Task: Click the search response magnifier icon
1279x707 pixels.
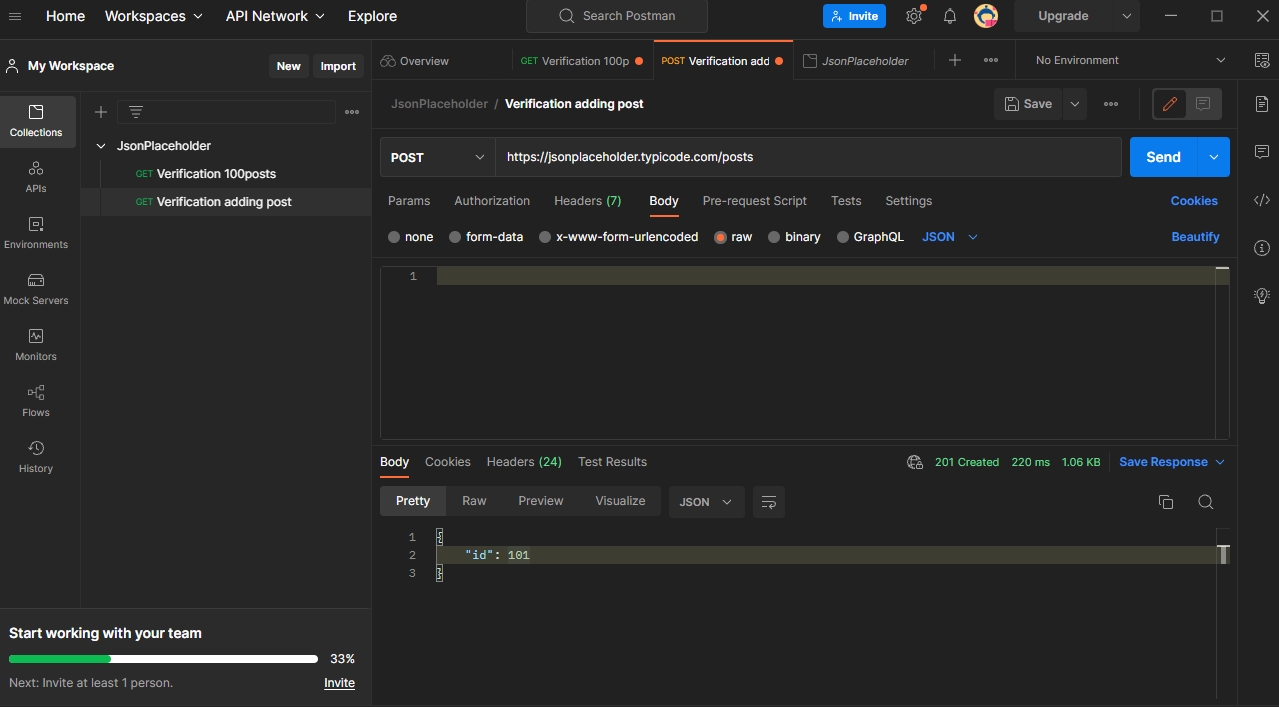Action: coord(1205,502)
